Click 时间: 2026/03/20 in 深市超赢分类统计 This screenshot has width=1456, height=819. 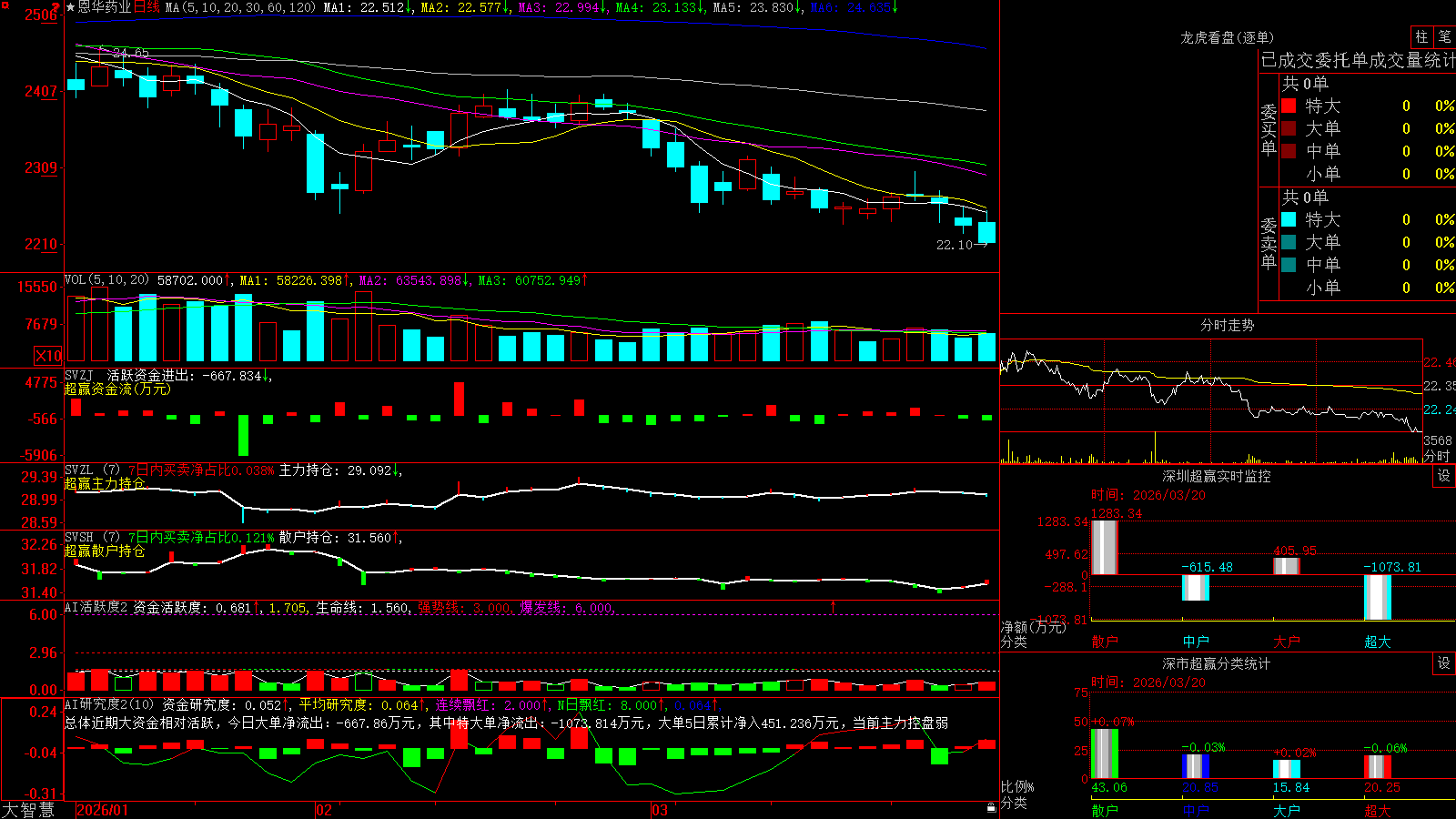pos(1148,682)
